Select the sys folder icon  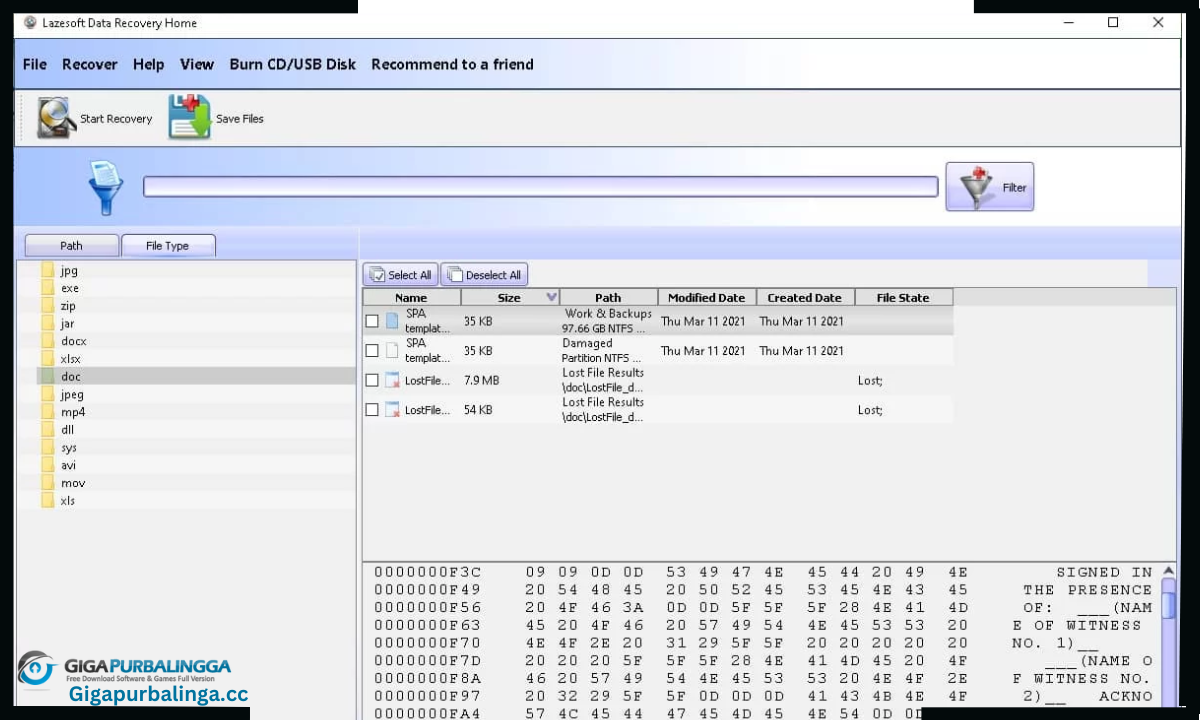tap(47, 448)
